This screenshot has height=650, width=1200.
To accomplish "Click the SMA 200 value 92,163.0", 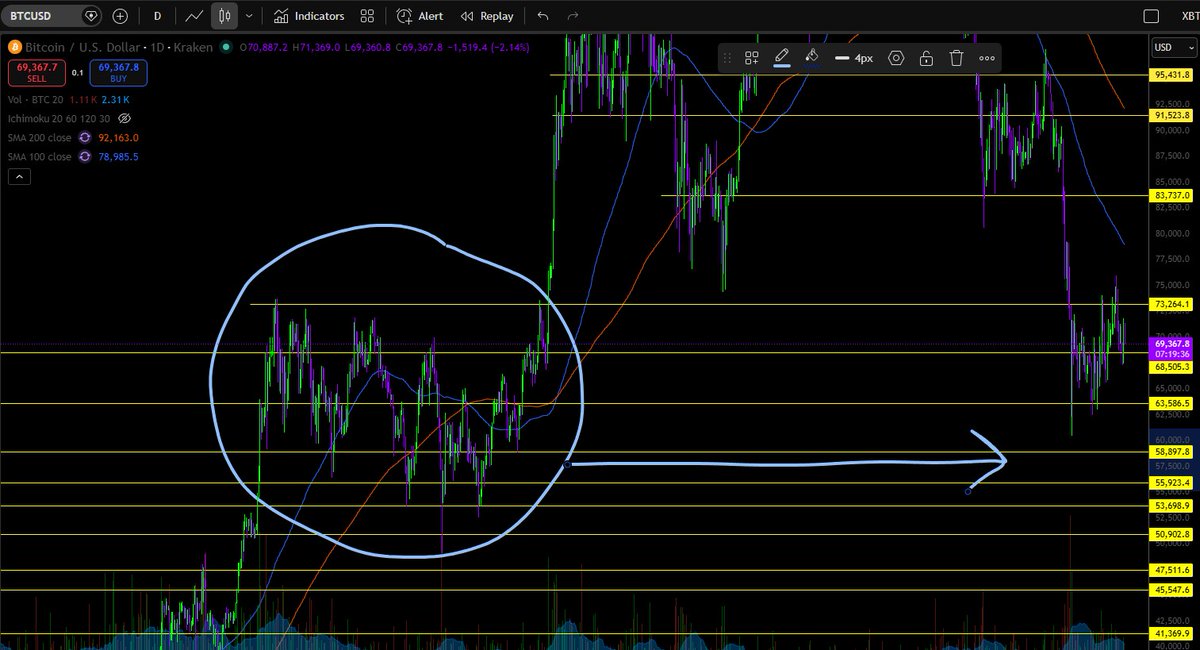I will coord(119,138).
